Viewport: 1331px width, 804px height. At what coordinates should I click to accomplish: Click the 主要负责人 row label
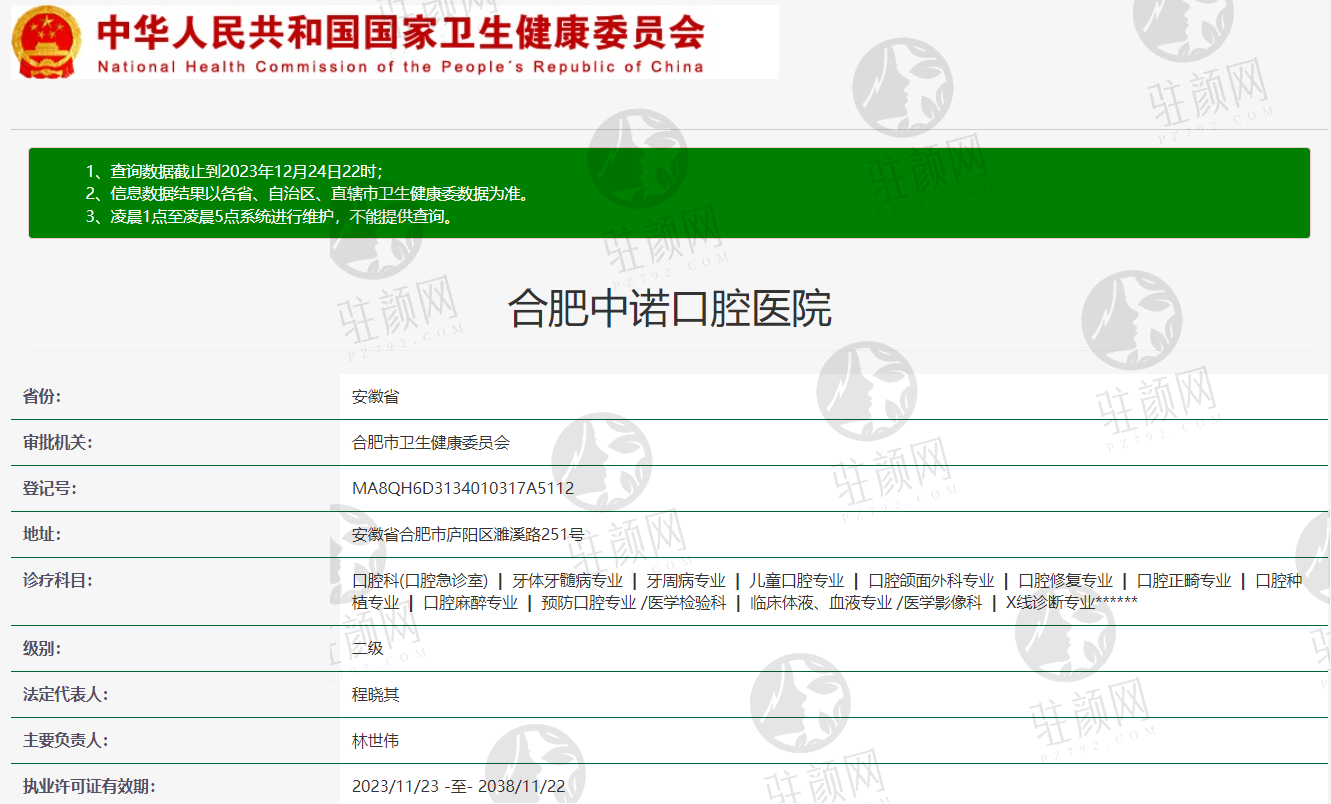66,741
